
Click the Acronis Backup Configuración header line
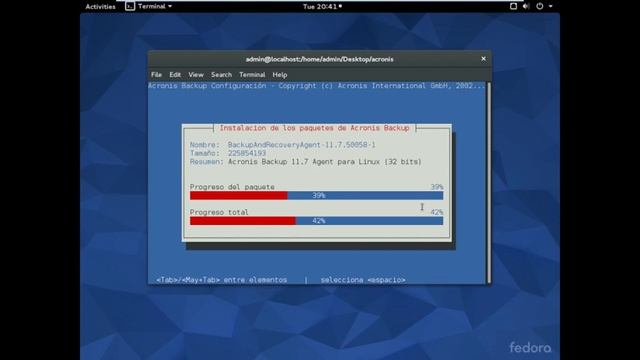[x=317, y=86]
